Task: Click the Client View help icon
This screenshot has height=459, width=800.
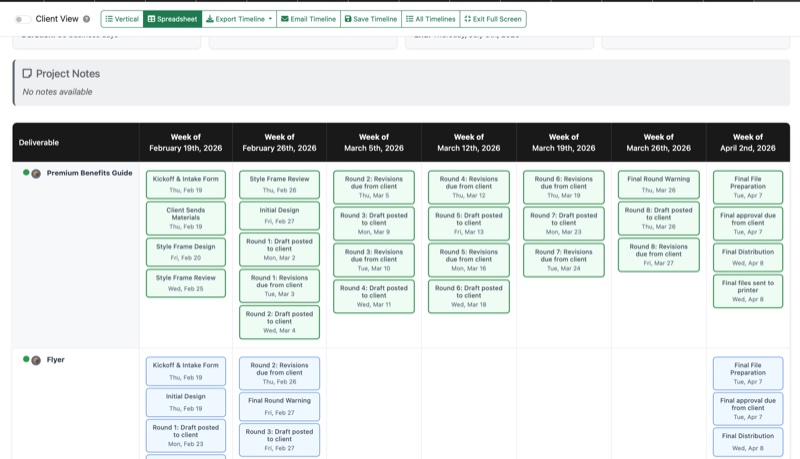Action: 87,19
